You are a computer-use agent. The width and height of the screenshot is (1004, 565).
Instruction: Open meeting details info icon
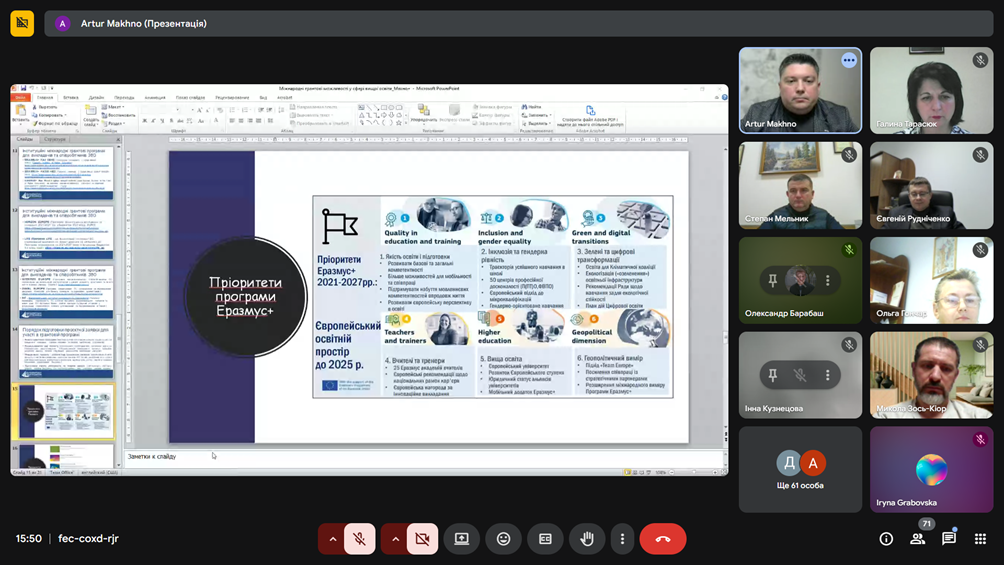point(886,539)
